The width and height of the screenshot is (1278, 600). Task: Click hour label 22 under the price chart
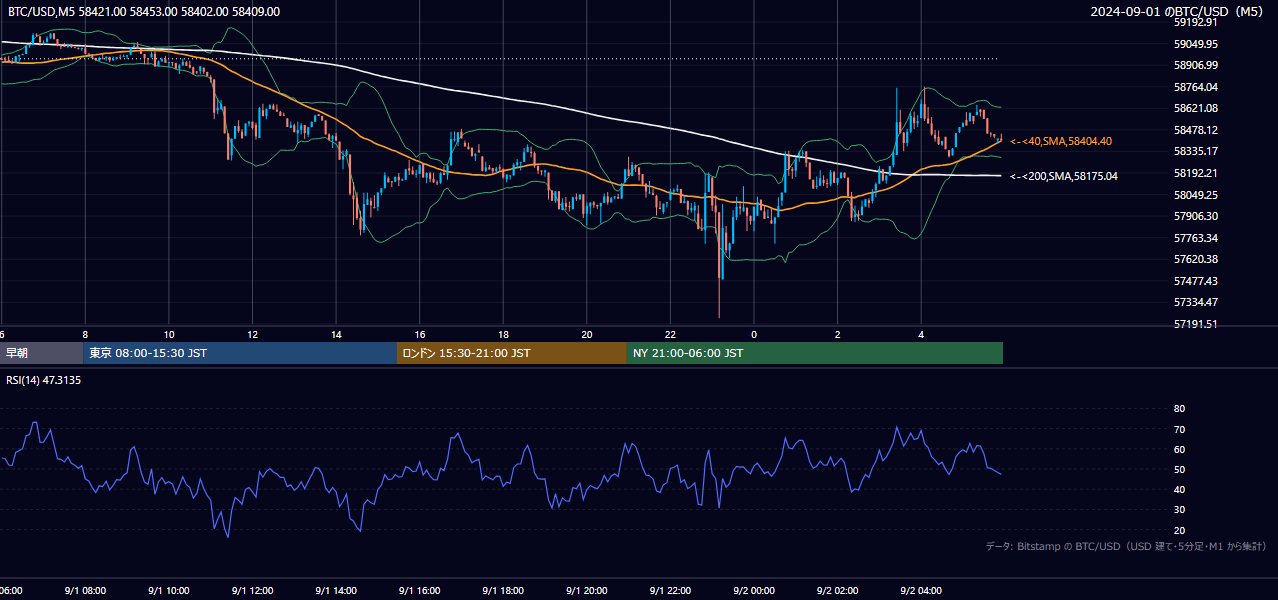coord(671,335)
